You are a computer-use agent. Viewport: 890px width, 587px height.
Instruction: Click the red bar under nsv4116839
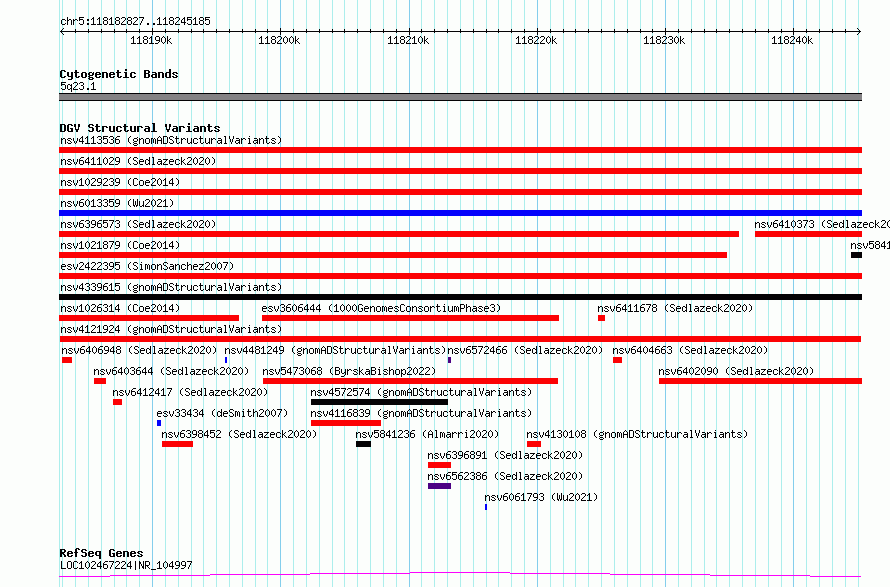[346, 423]
